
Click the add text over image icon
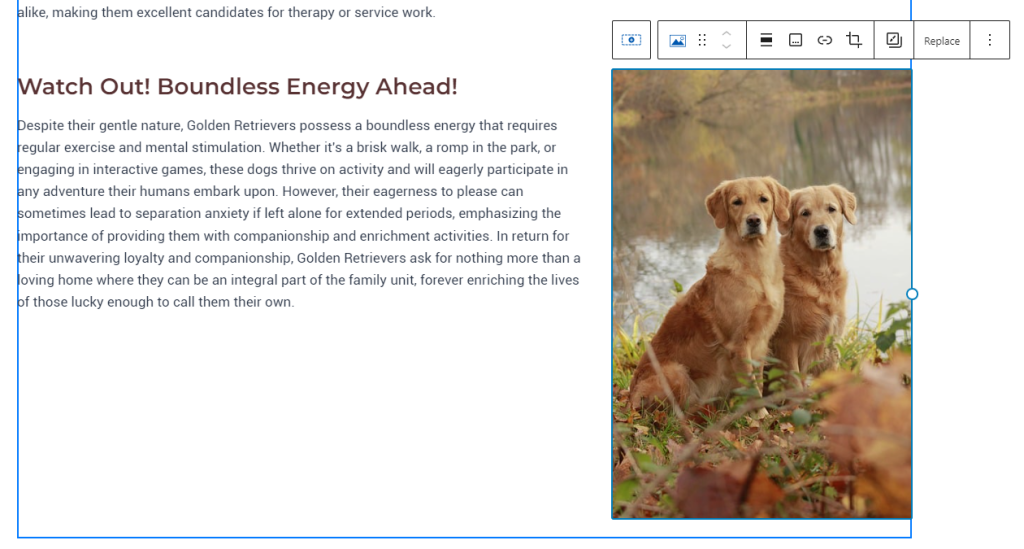coord(893,40)
